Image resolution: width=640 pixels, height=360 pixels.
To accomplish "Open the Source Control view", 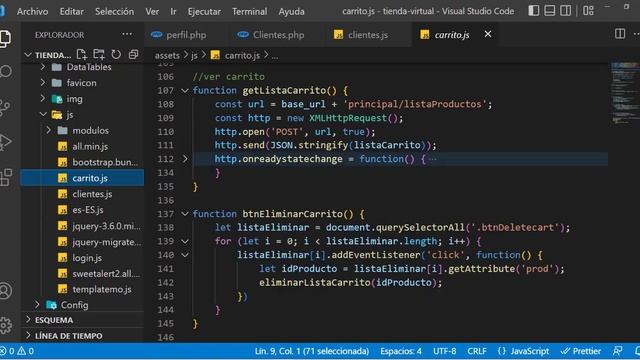I will point(4,107).
